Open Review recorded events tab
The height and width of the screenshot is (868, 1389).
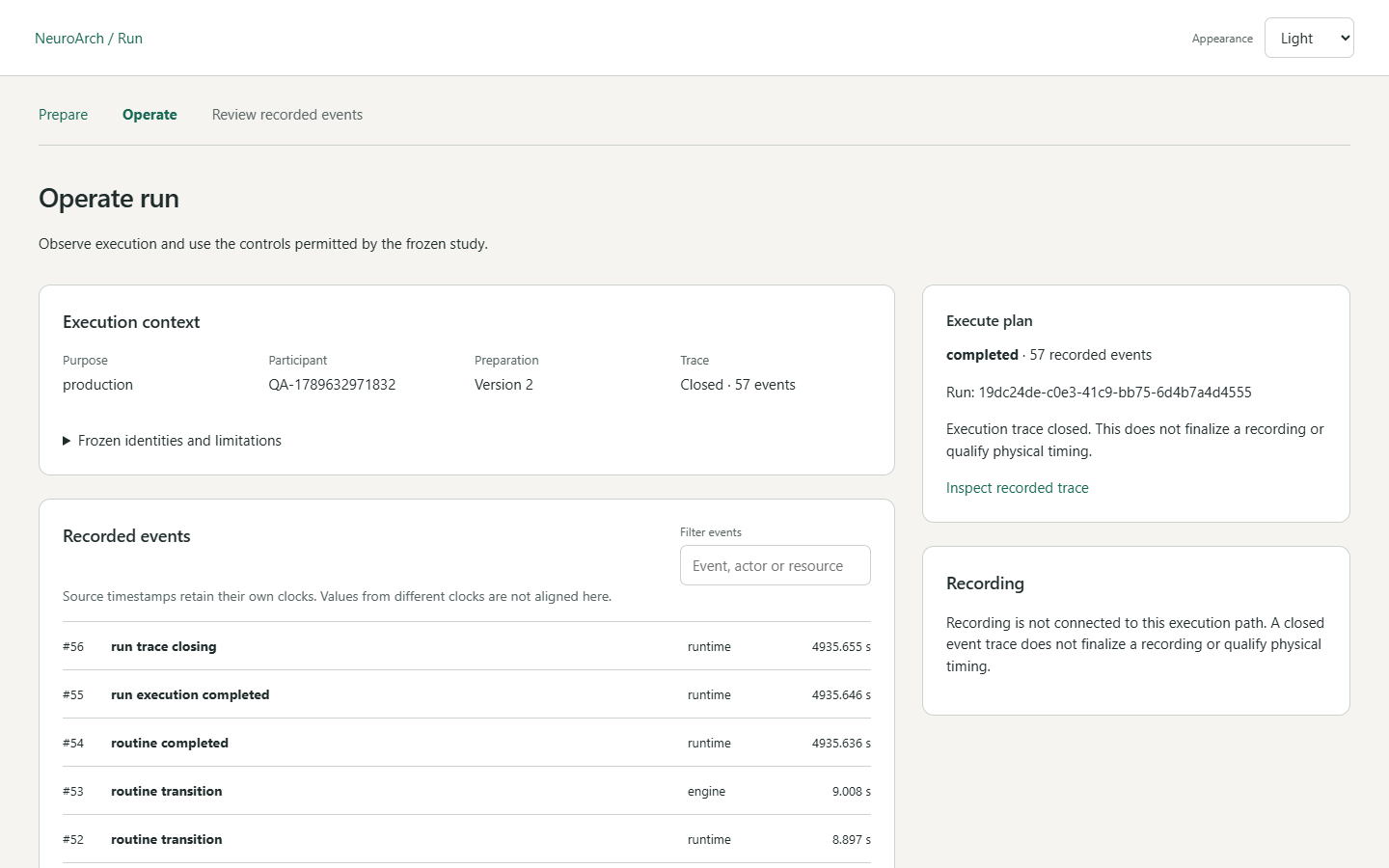click(x=287, y=115)
